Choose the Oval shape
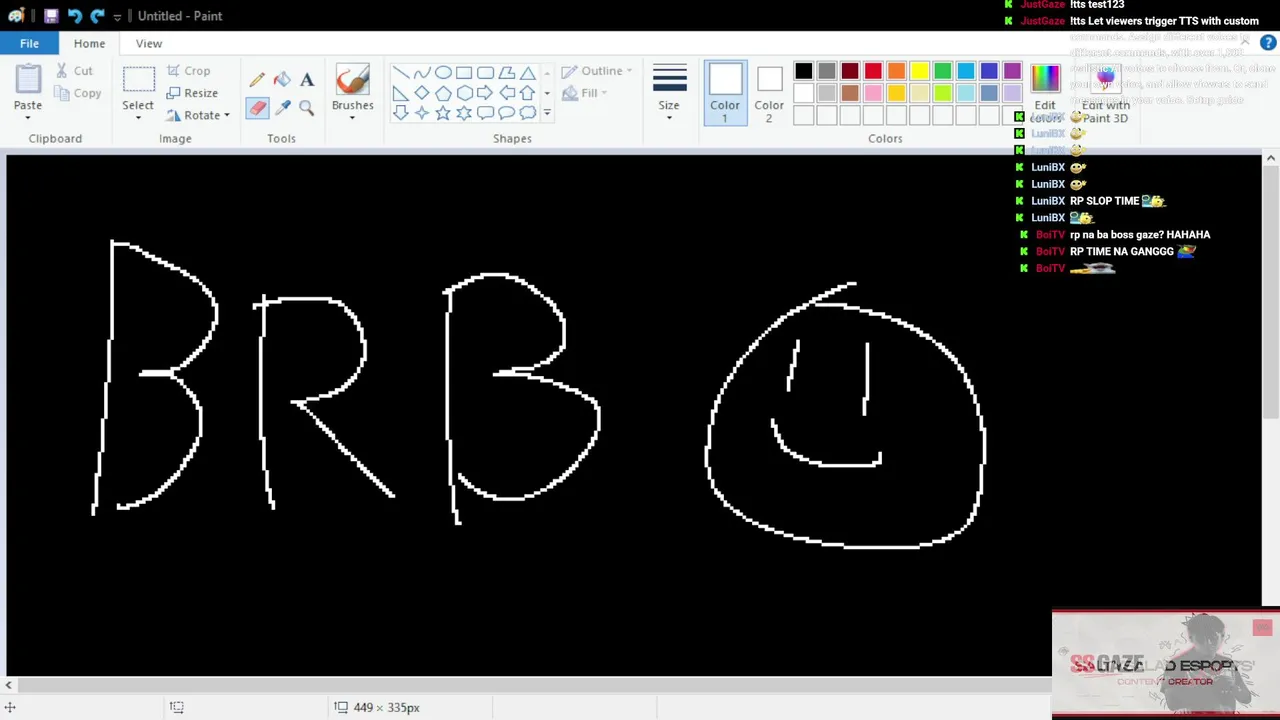1280x720 pixels. (x=442, y=73)
